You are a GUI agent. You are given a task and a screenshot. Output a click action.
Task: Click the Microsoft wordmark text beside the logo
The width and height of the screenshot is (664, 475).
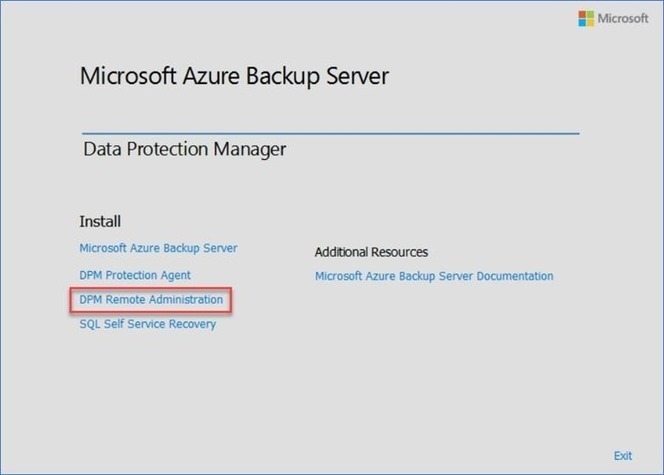click(x=622, y=18)
